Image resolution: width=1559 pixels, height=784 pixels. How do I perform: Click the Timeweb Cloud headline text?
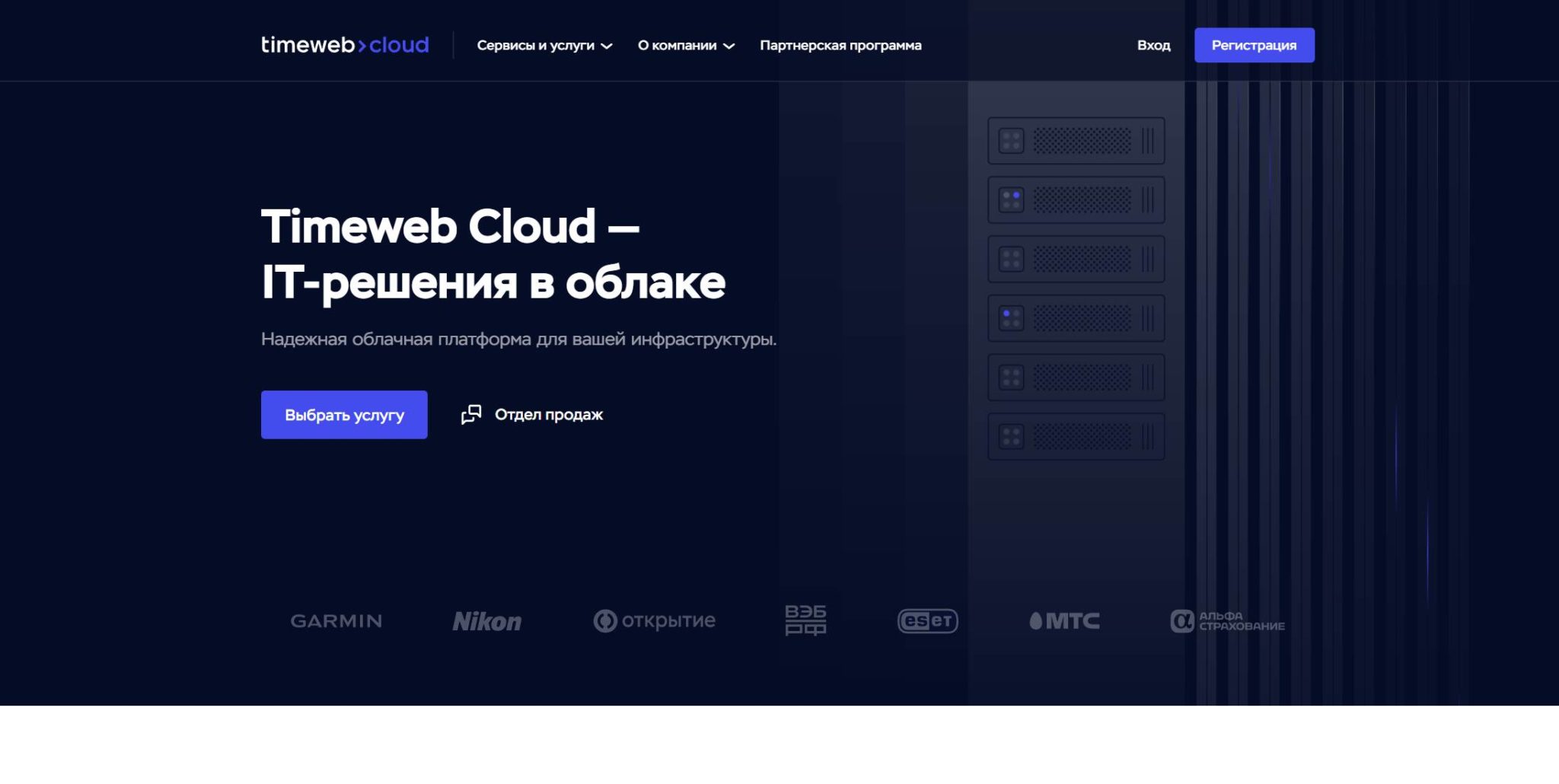493,254
